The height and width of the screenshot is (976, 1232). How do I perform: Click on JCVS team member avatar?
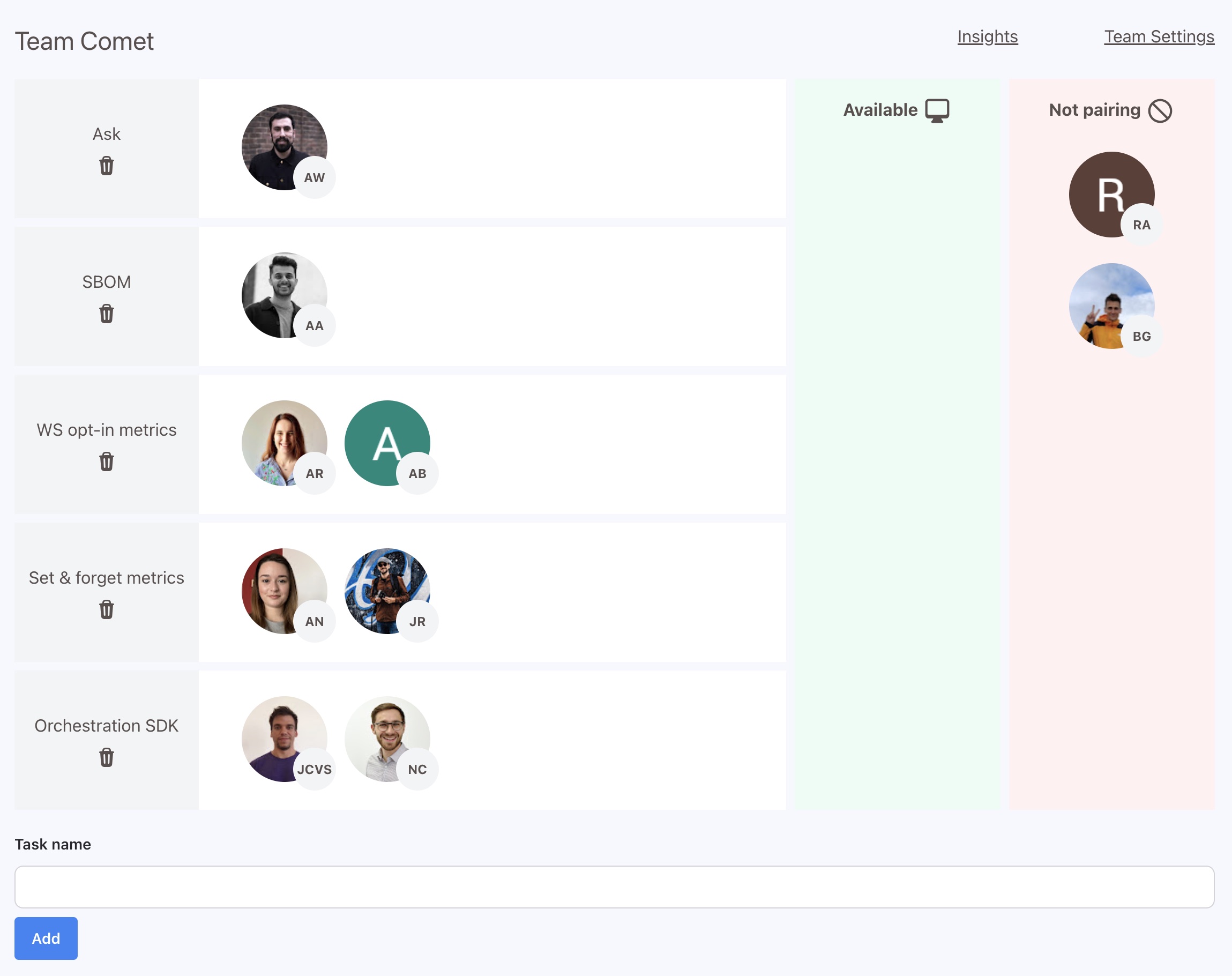284,738
